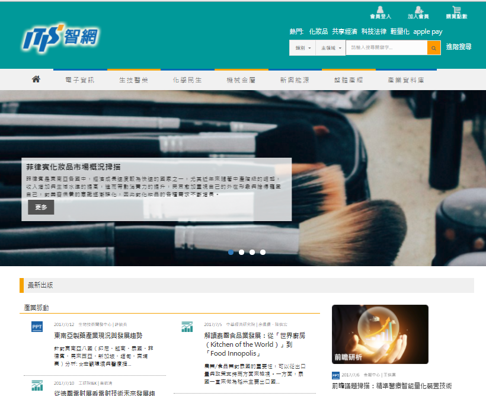Click inside the search keyword input field
Image resolution: width=486 pixels, height=396 pixels.
pos(387,48)
